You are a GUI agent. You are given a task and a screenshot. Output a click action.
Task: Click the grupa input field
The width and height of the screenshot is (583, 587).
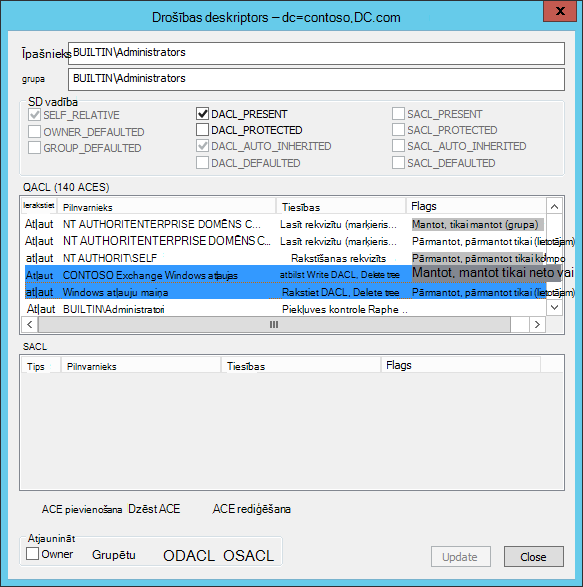pyautogui.click(x=316, y=79)
